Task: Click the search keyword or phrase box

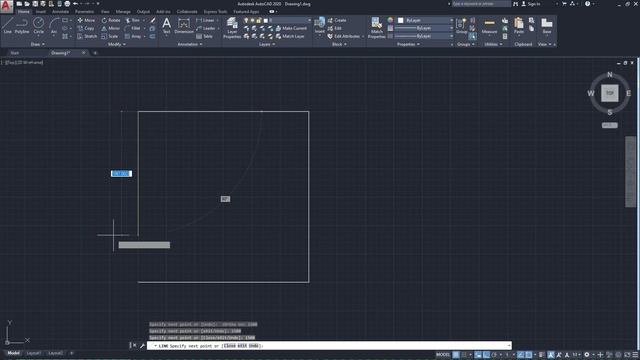Action: (x=481, y=4)
